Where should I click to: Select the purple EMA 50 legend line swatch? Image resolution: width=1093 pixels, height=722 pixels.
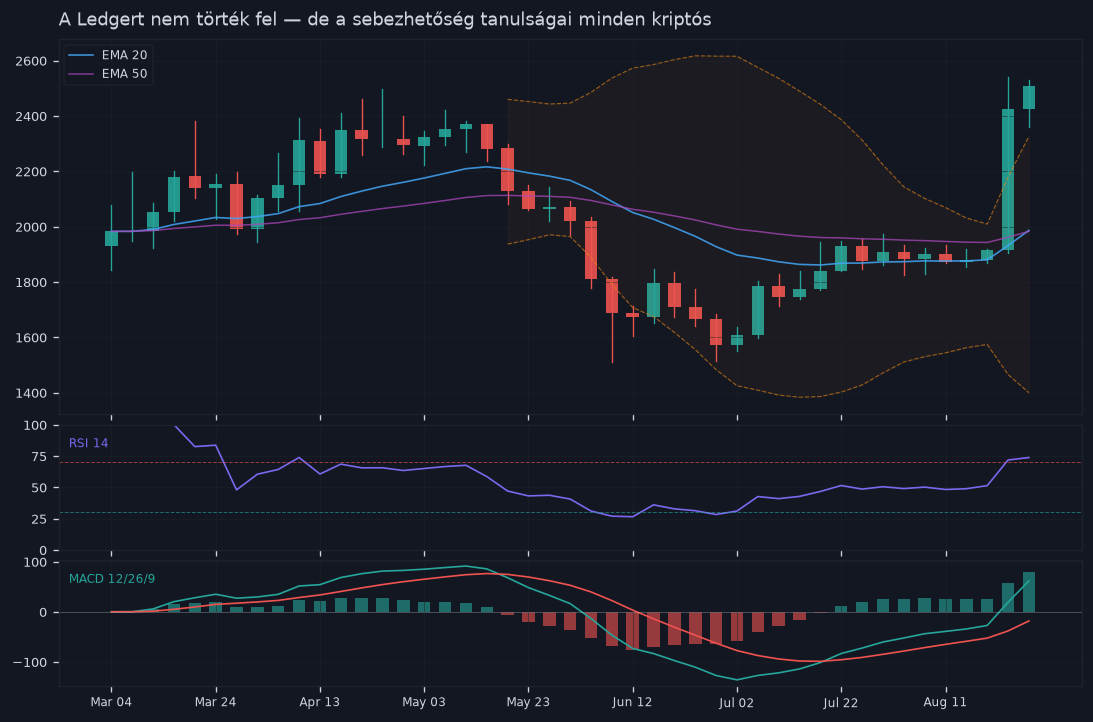click(x=81, y=74)
